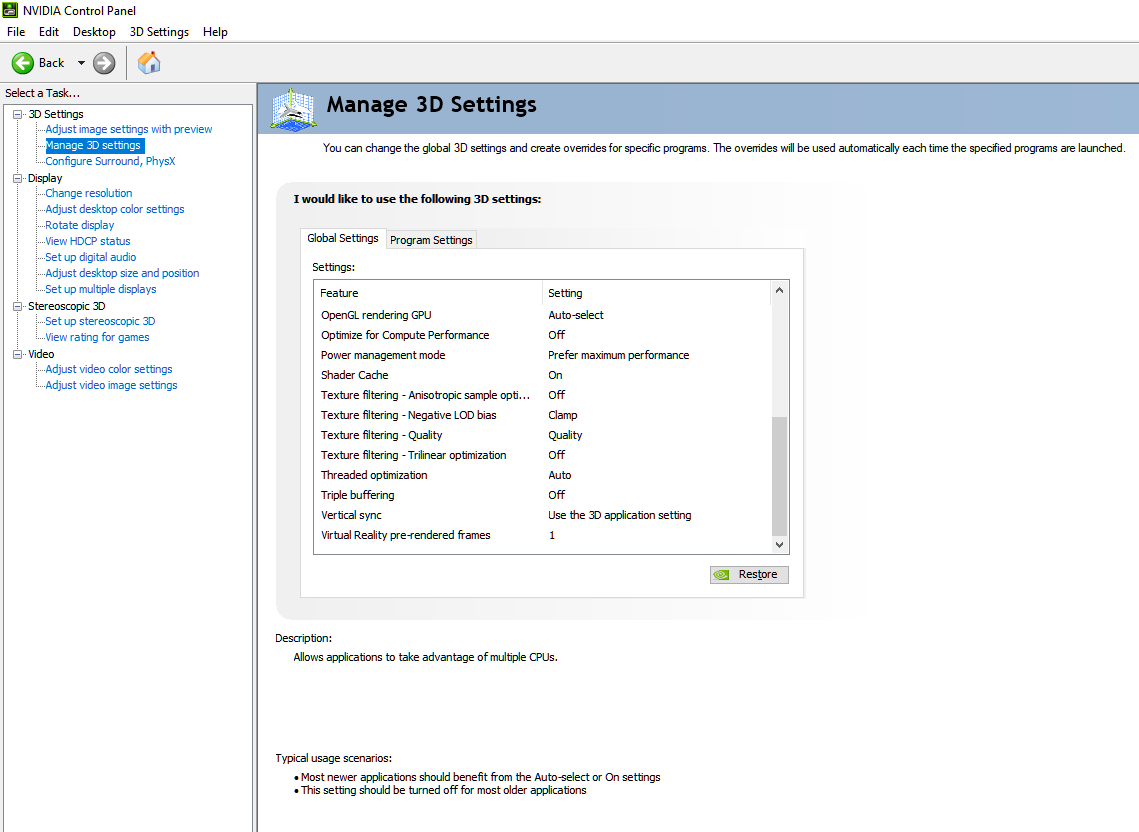Open View HDCP status
This screenshot has height=832, width=1139.
[88, 241]
